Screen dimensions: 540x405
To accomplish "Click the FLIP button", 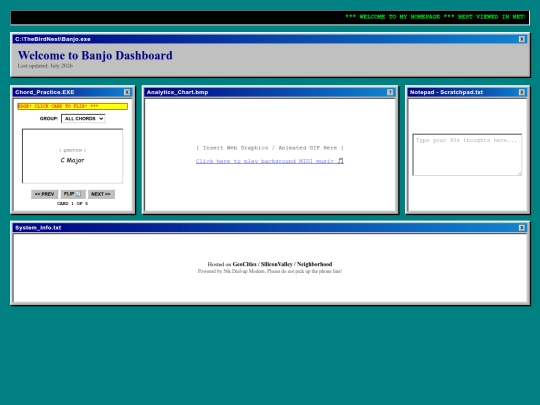I will [73, 194].
